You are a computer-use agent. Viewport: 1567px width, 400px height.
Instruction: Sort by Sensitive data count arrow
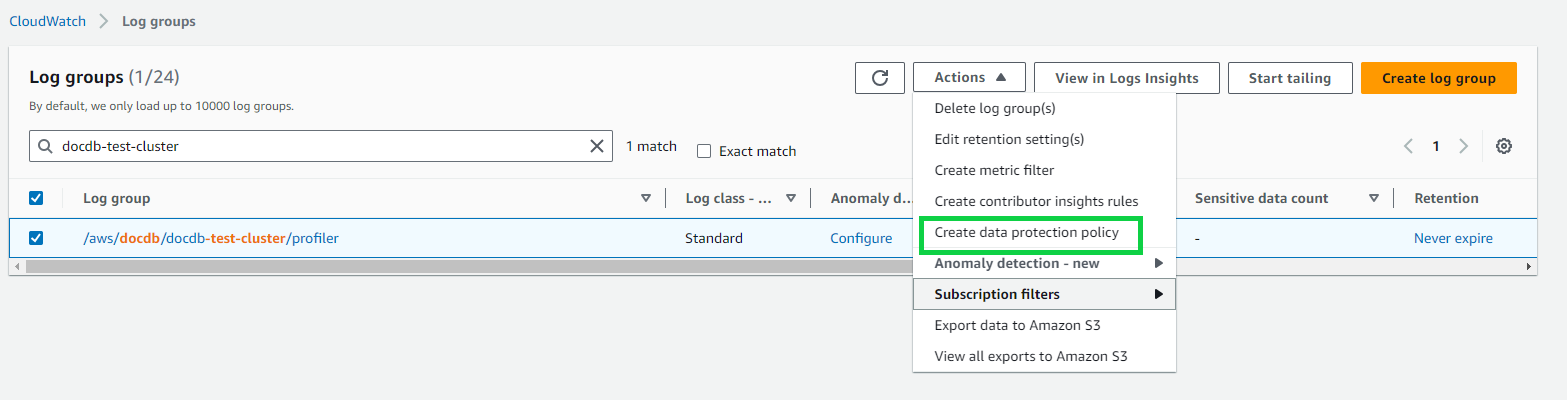click(x=1373, y=198)
